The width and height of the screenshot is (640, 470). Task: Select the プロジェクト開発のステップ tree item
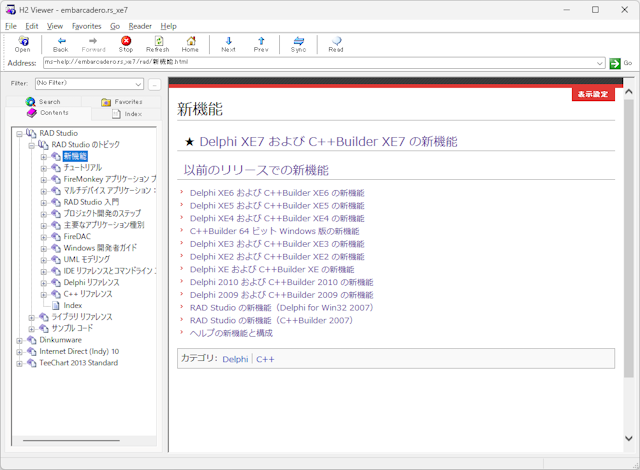tap(102, 213)
